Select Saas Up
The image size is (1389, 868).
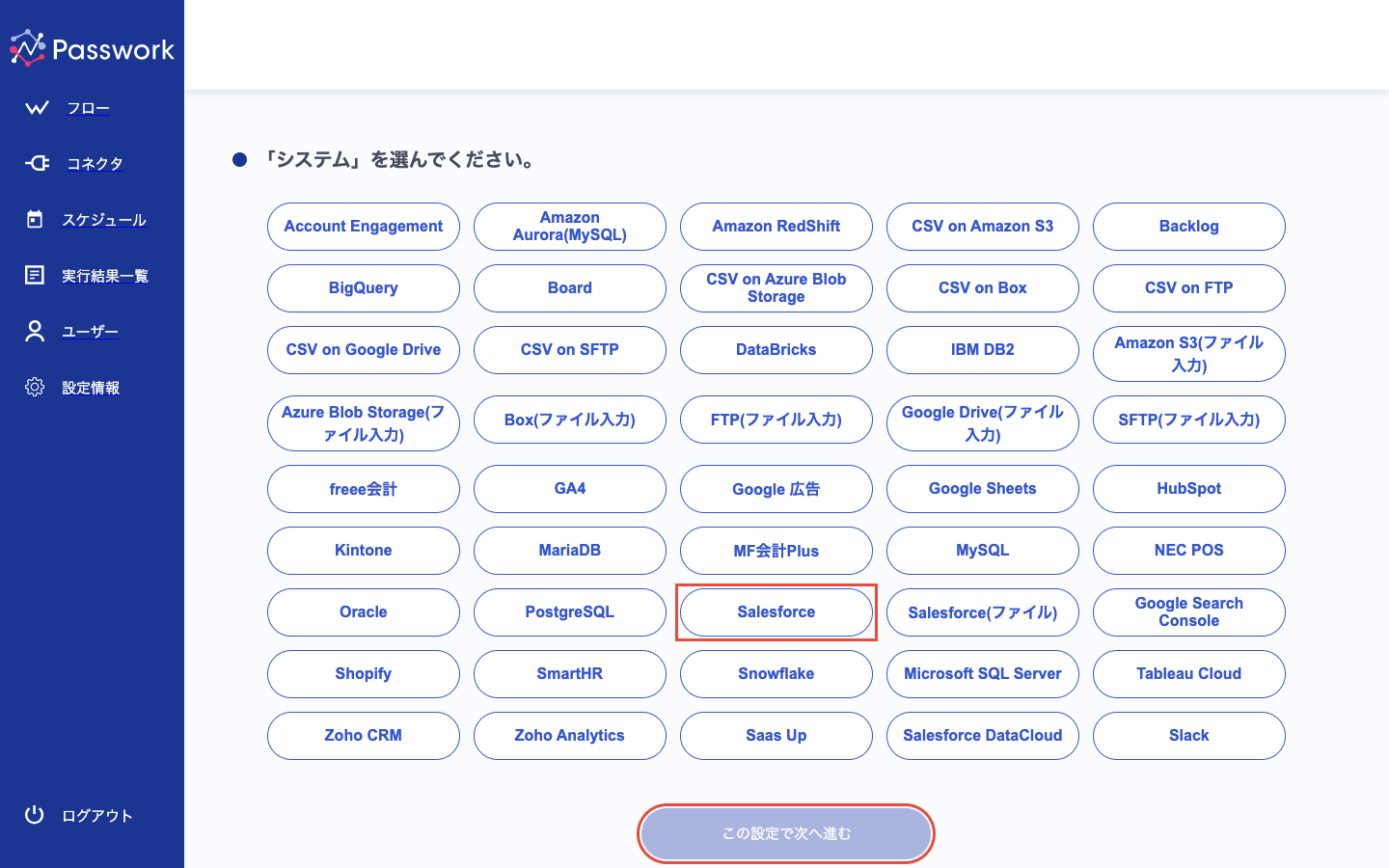(776, 736)
